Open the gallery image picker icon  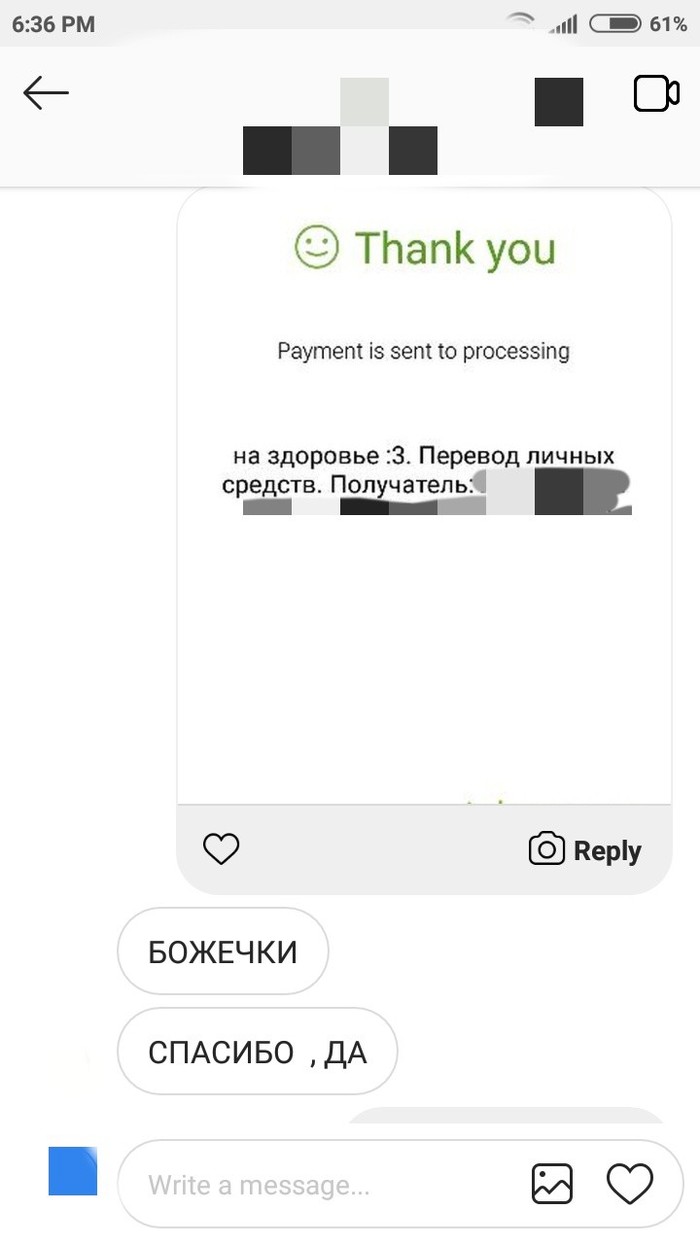click(551, 1184)
